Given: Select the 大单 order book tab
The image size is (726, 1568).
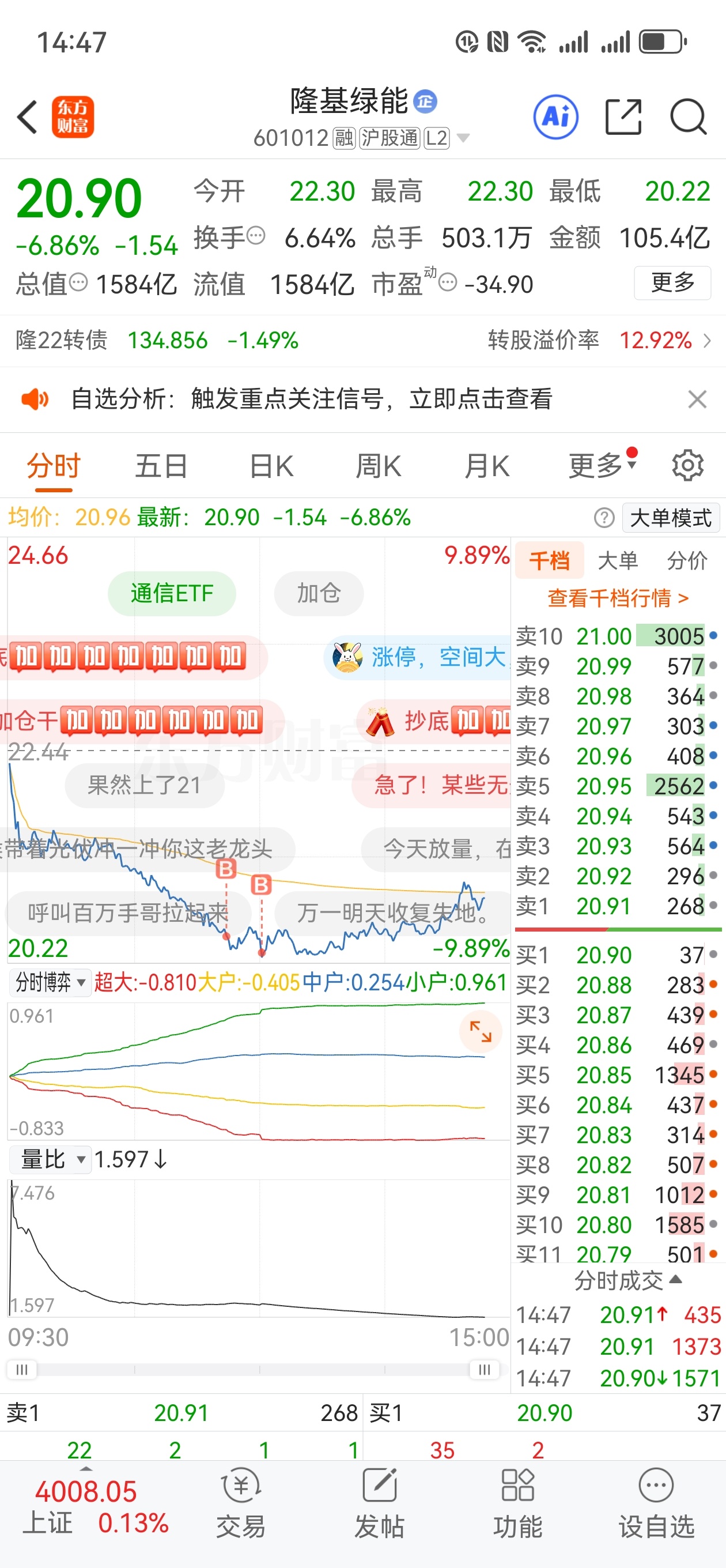Looking at the screenshot, I should (618, 560).
